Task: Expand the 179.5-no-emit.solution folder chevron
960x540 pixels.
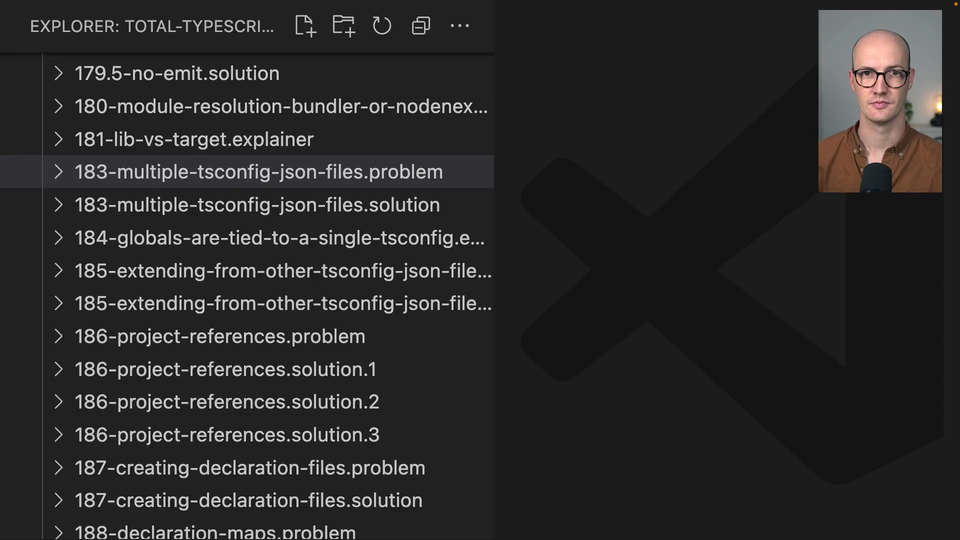Action: click(58, 73)
